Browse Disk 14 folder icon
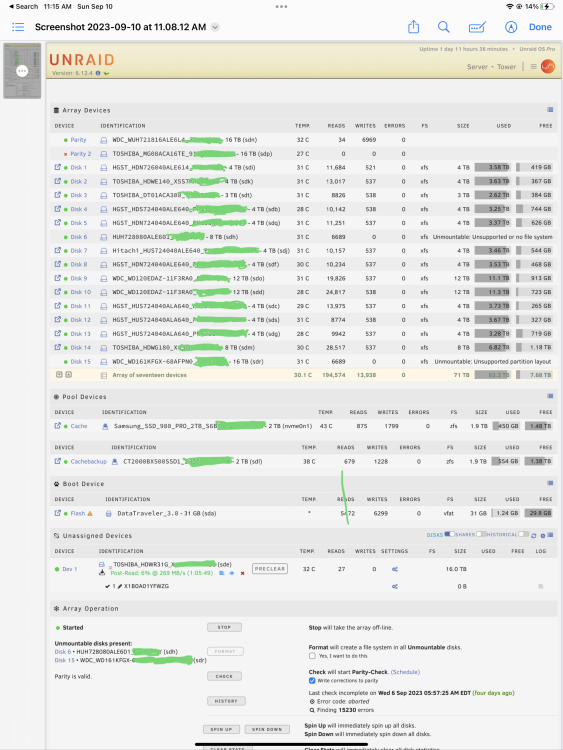The height and width of the screenshot is (750, 563). [58, 347]
